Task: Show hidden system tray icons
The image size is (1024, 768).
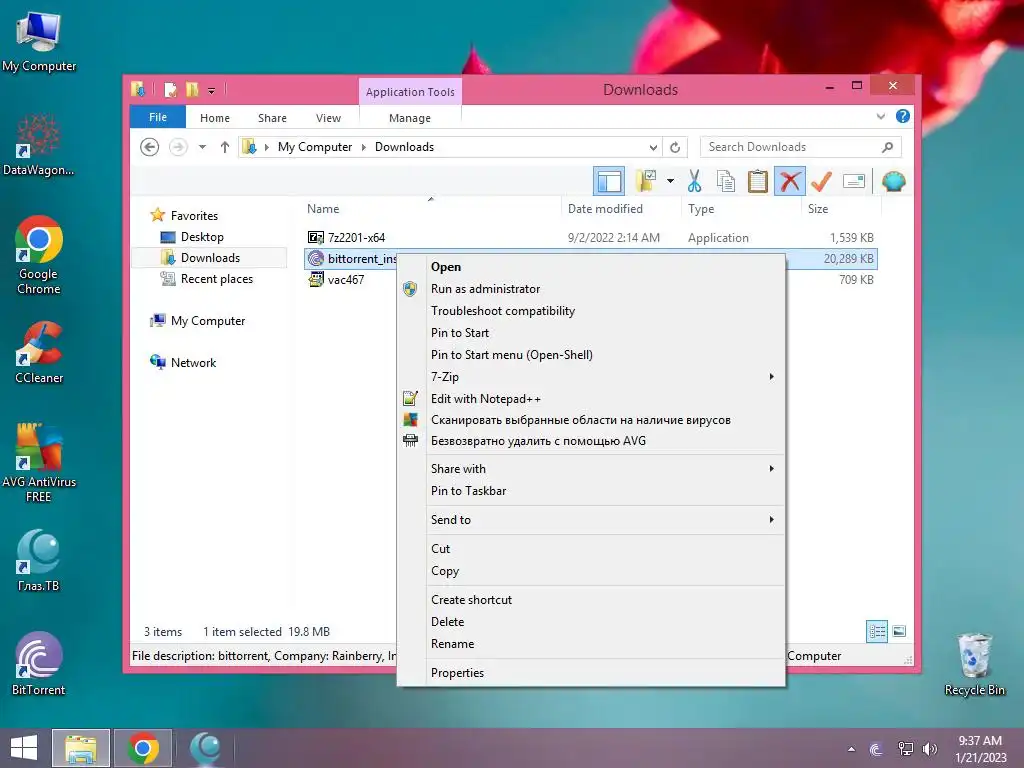Action: pos(851,749)
